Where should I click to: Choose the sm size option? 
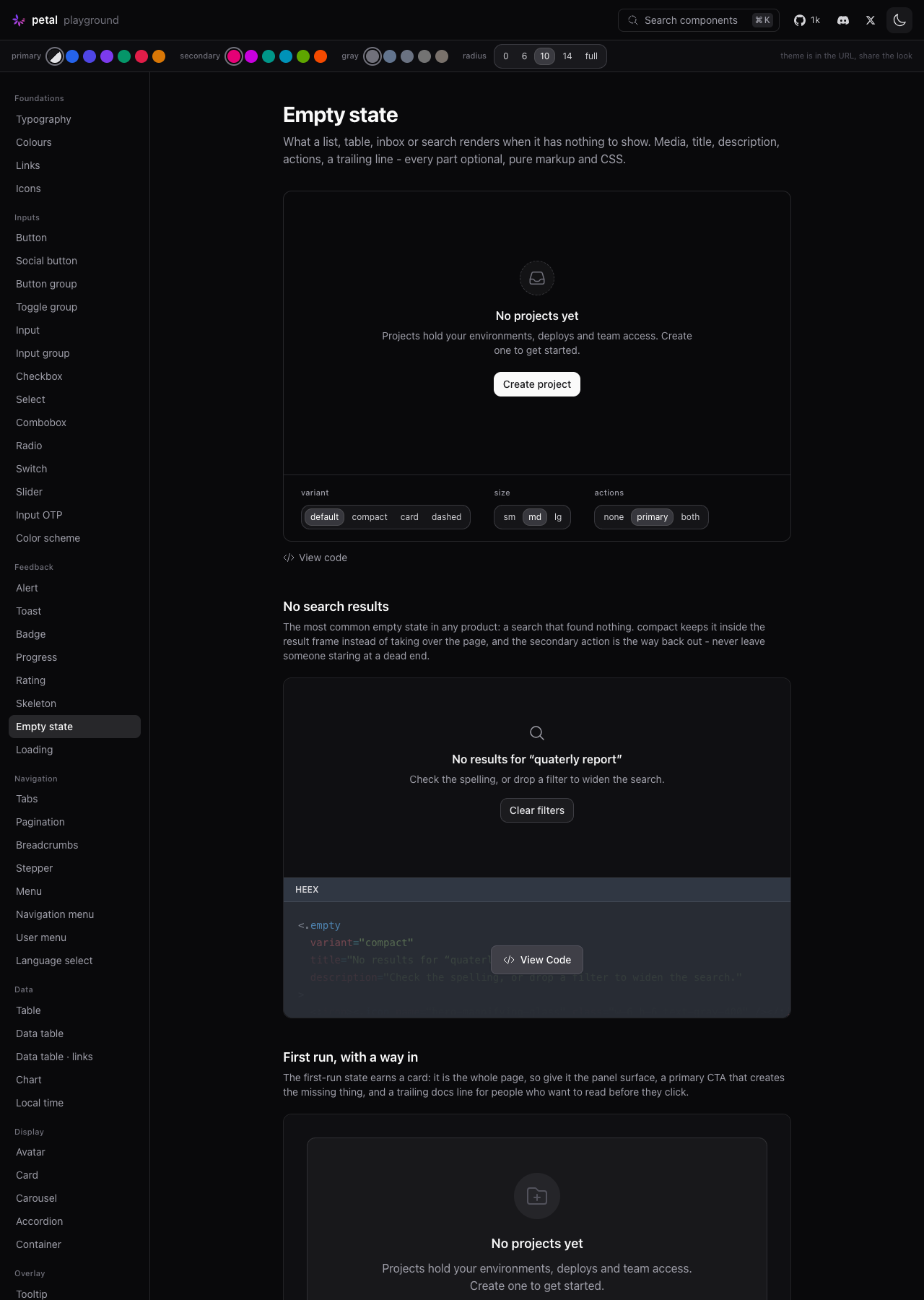pyautogui.click(x=510, y=517)
